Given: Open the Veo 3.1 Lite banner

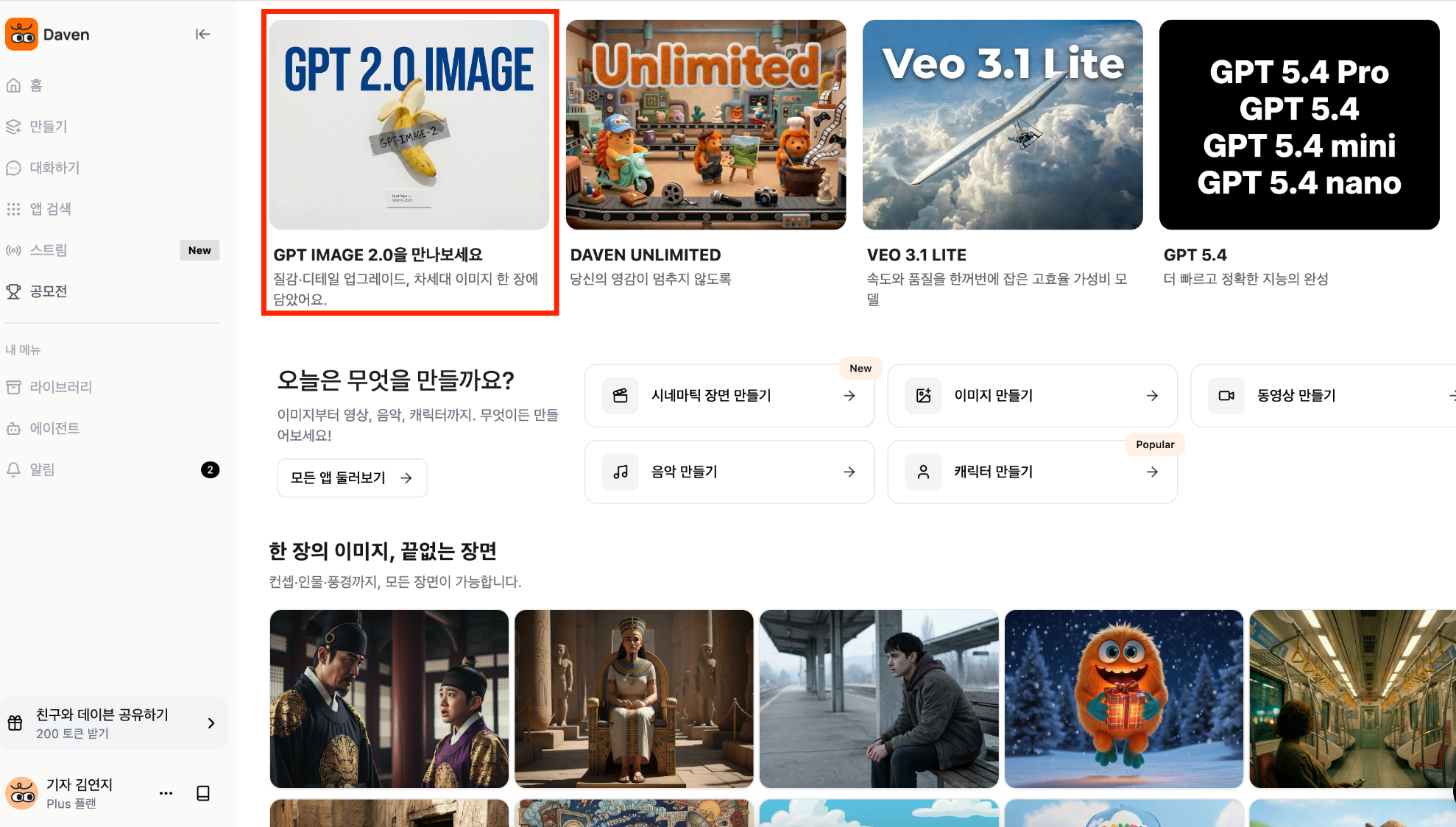Looking at the screenshot, I should click(1003, 124).
